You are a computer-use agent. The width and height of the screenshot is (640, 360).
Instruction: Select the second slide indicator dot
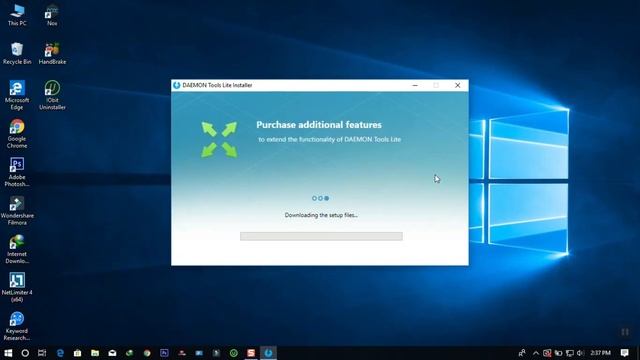320,198
